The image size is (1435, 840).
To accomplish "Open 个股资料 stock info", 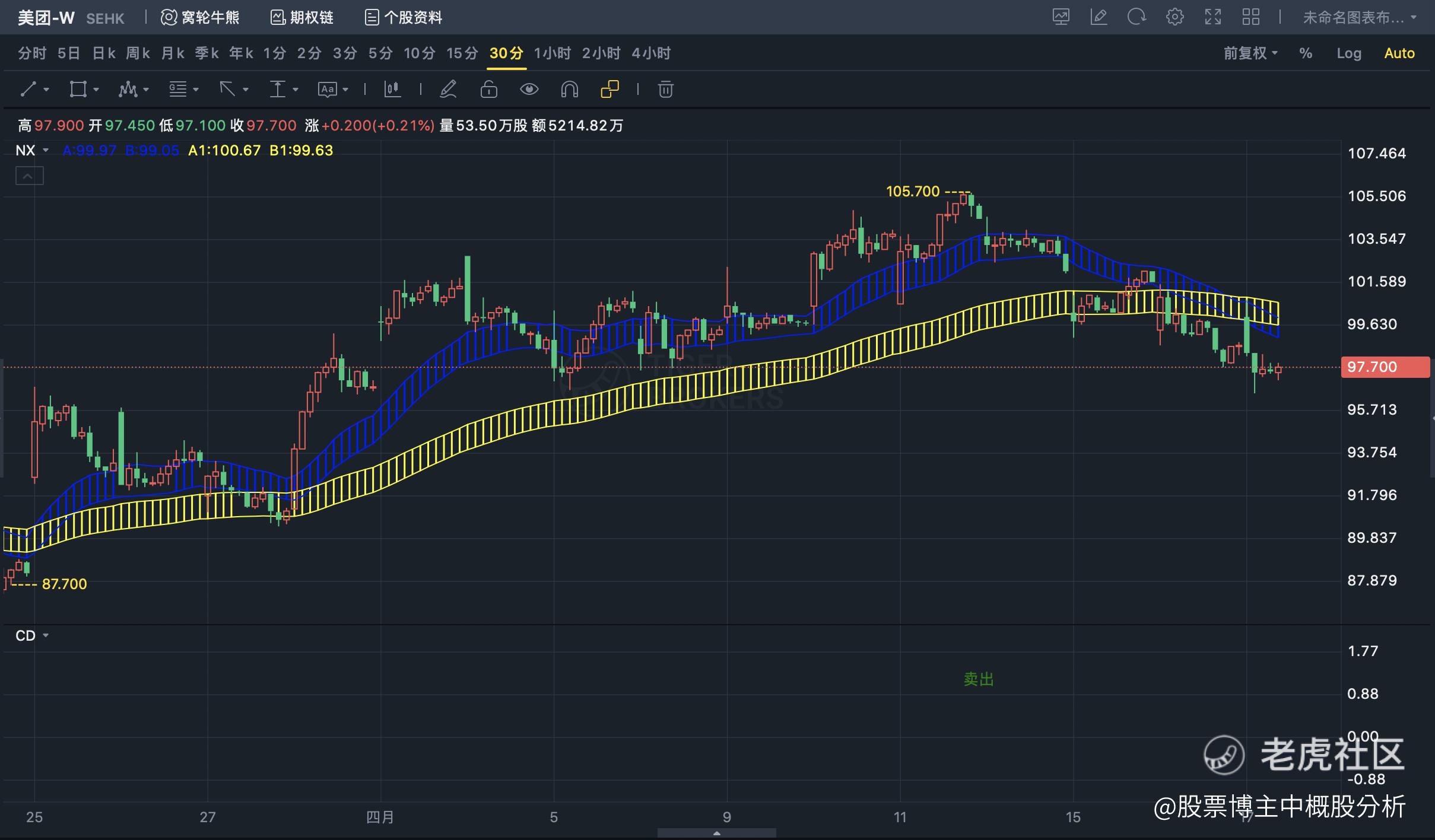I will coord(404,17).
